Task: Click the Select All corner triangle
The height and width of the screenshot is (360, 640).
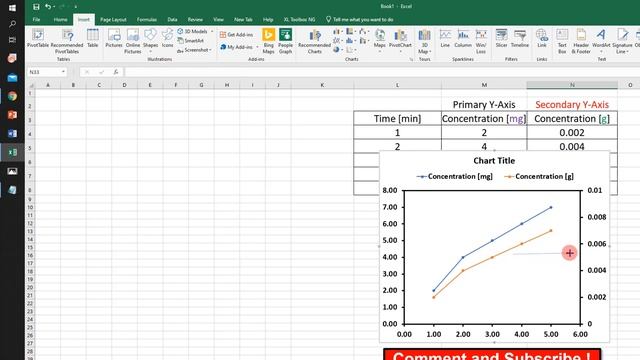Action: [x=31, y=85]
